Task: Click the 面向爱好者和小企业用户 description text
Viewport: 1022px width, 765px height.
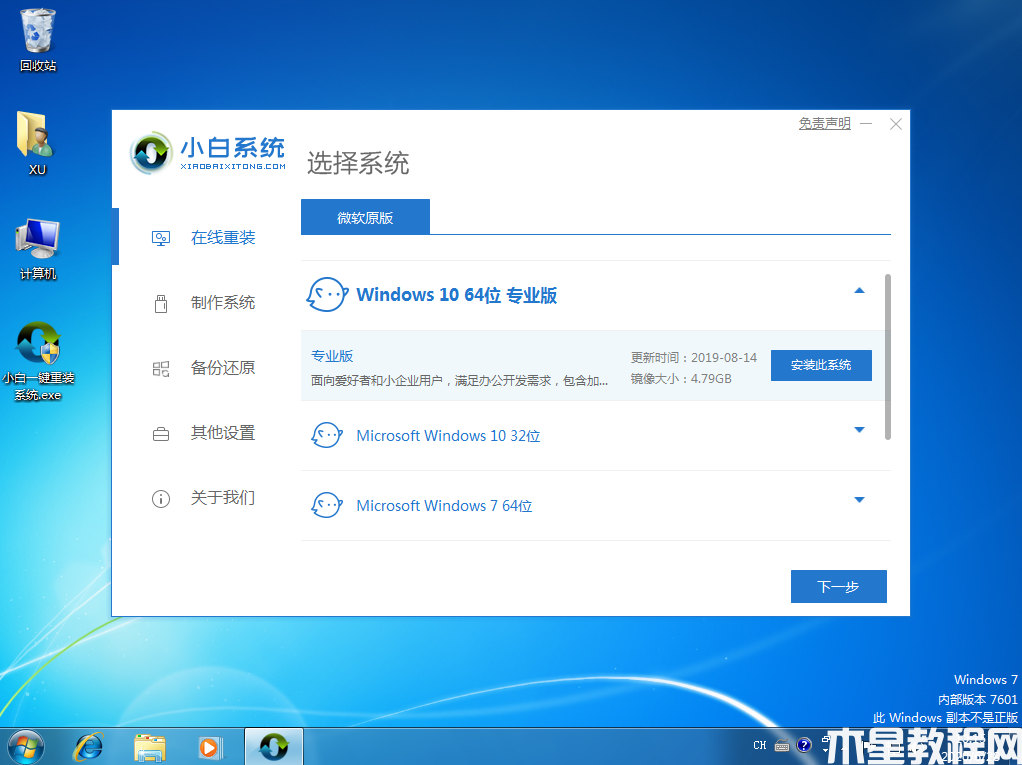Action: [x=460, y=380]
